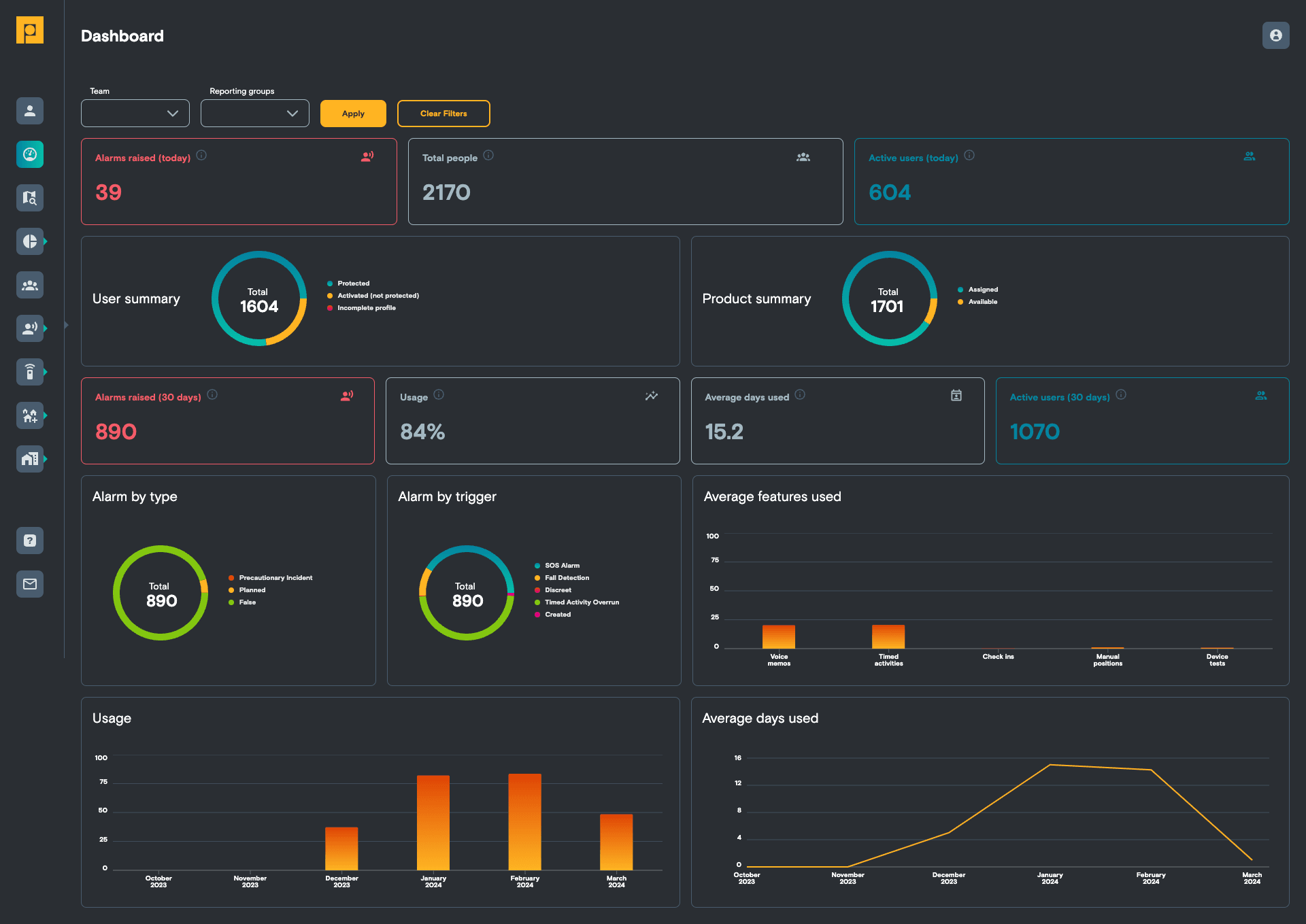Expand the Team dropdown
The height and width of the screenshot is (924, 1306).
pos(135,114)
